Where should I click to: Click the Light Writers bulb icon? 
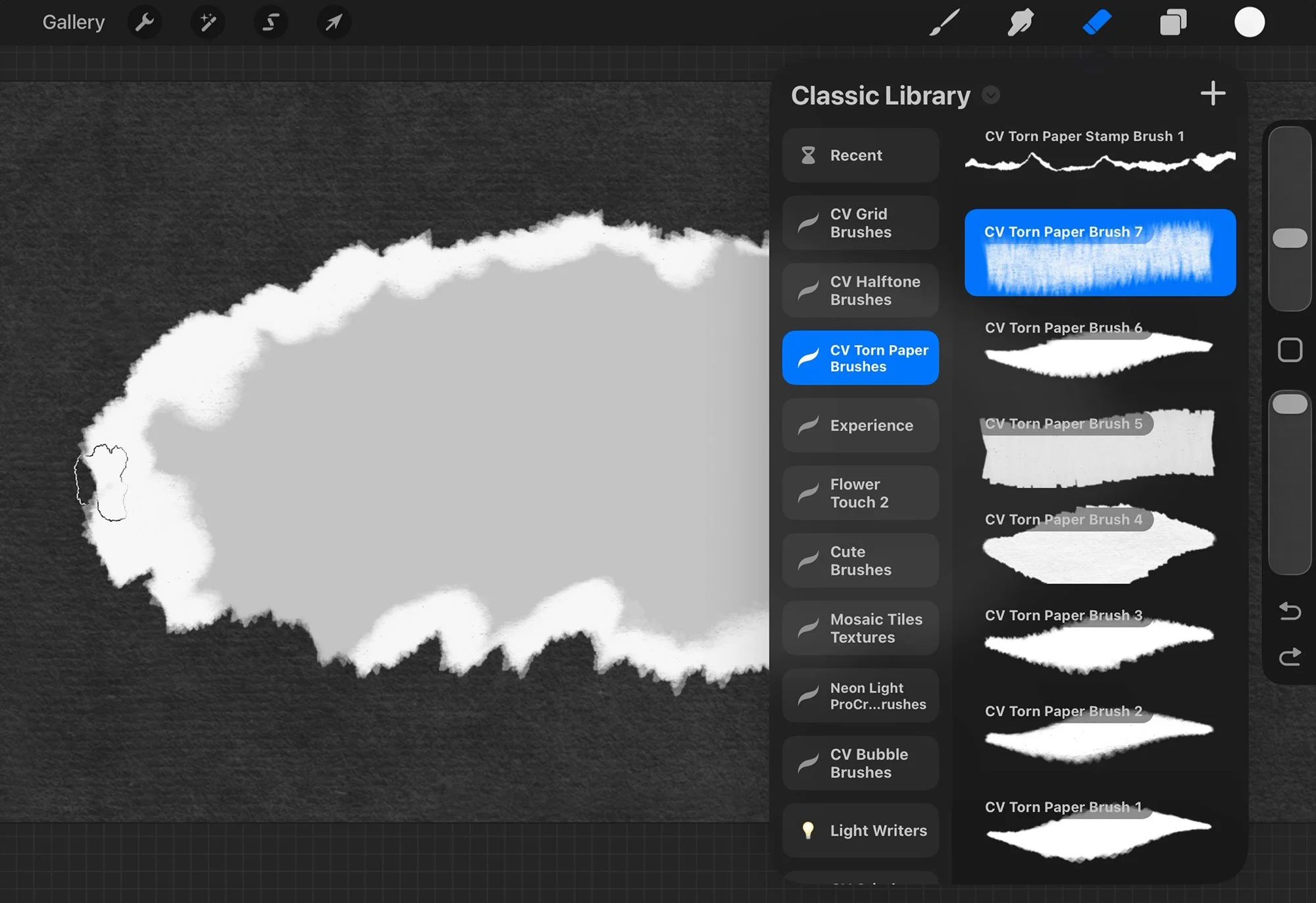click(808, 831)
